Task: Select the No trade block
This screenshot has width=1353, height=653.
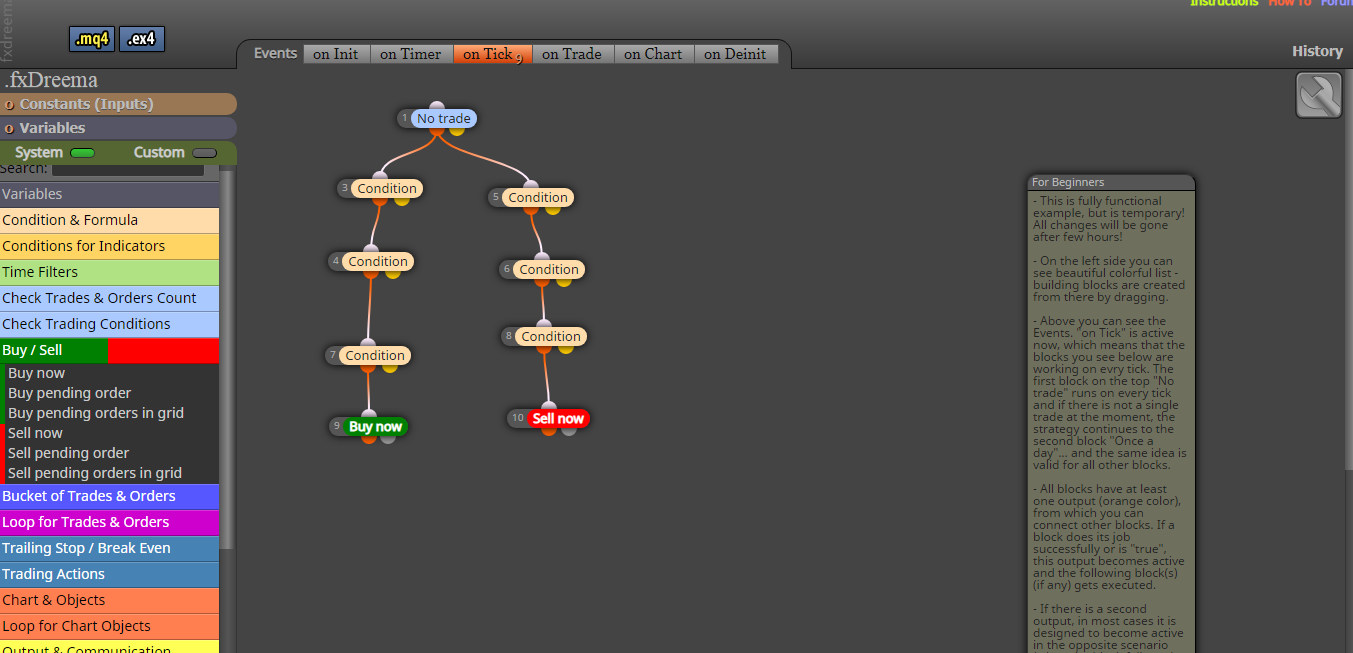Action: [443, 118]
